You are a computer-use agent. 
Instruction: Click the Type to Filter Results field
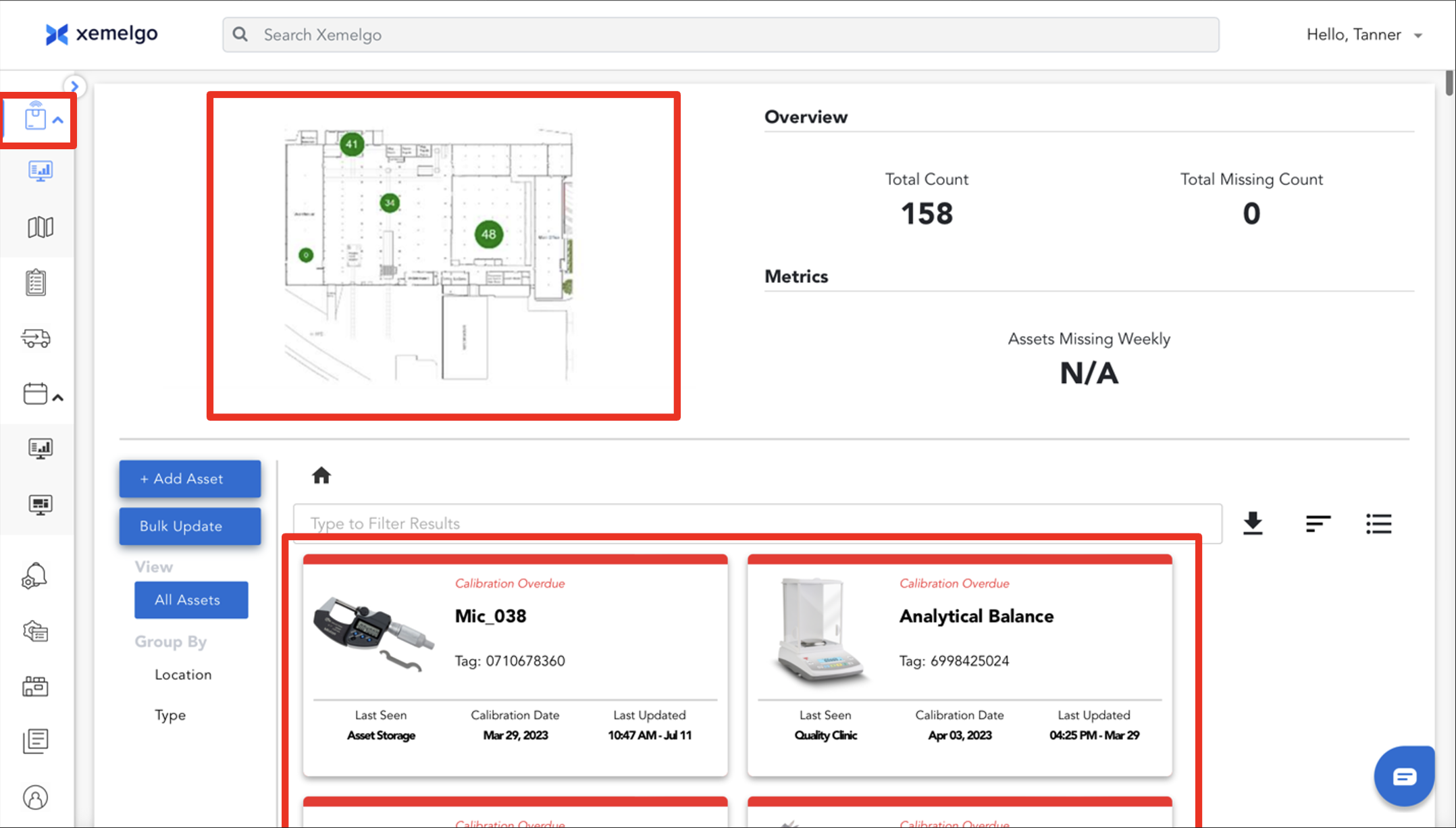[x=756, y=523]
